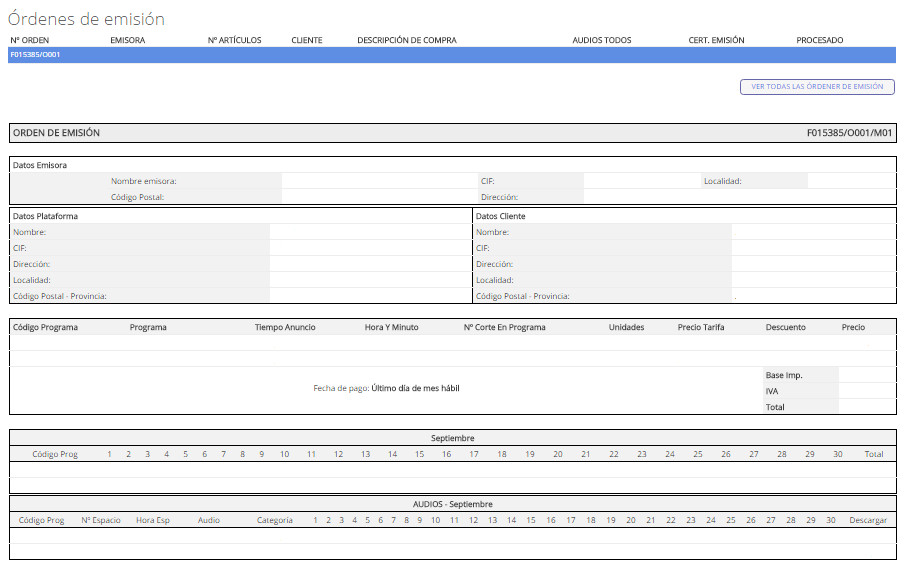Click the Total label below IVA
This screenshot has width=914, height=577.
[775, 407]
